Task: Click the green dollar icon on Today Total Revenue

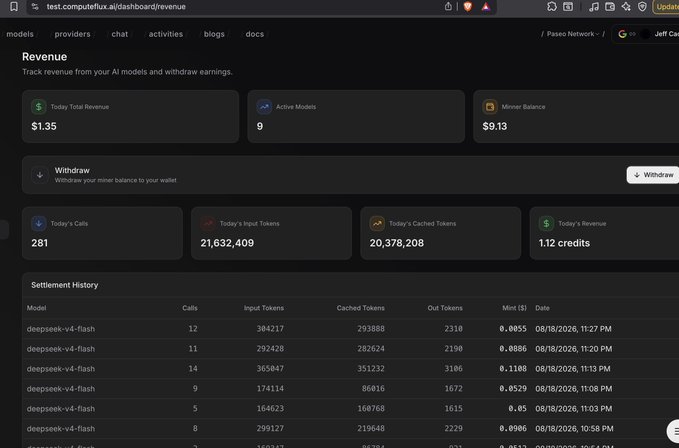Action: pos(39,106)
